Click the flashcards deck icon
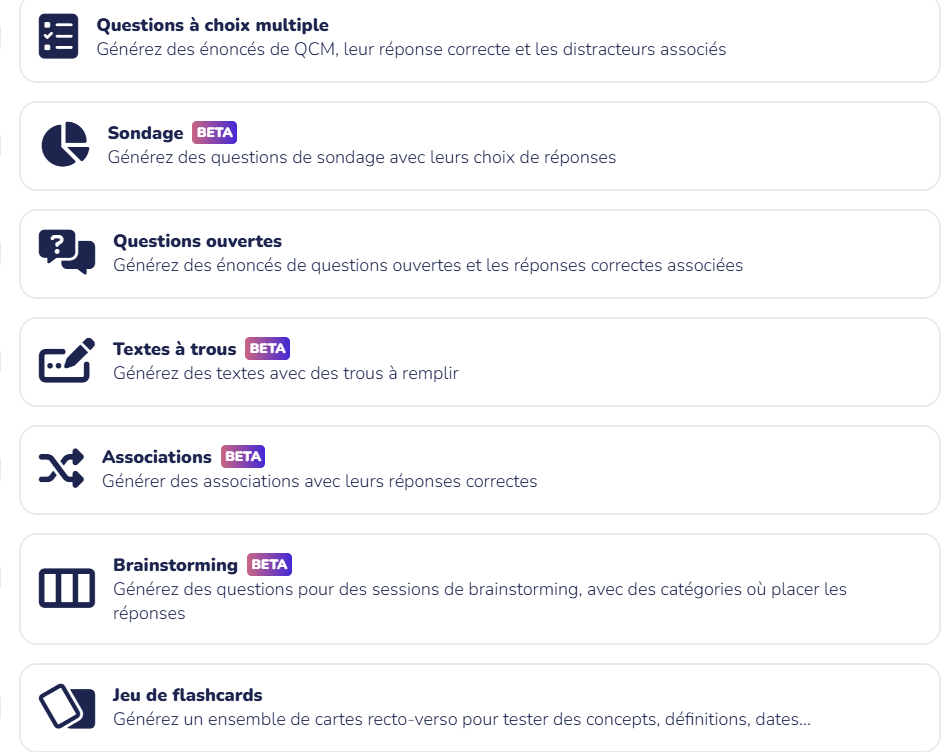 (x=67, y=706)
